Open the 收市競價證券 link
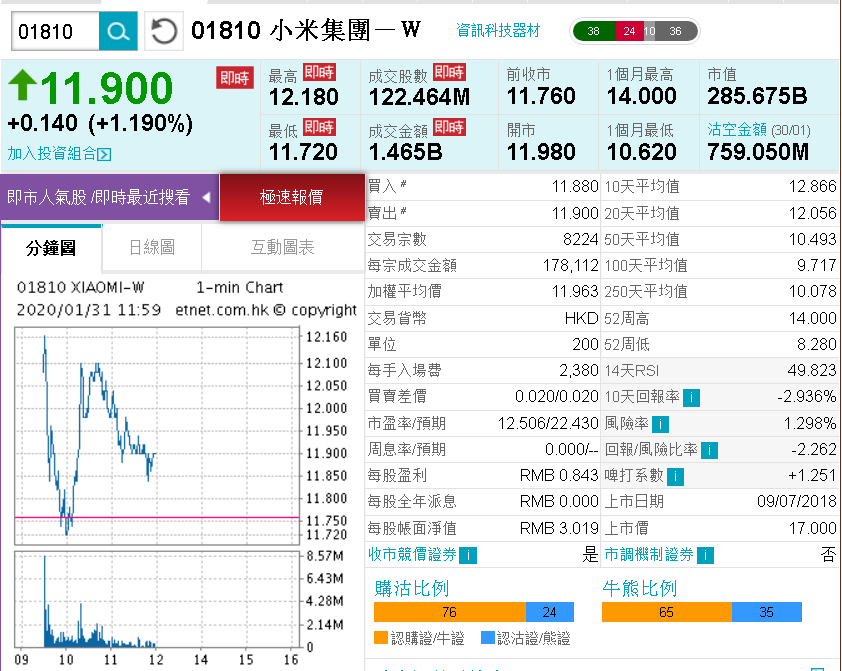The height and width of the screenshot is (671, 842). [412, 555]
